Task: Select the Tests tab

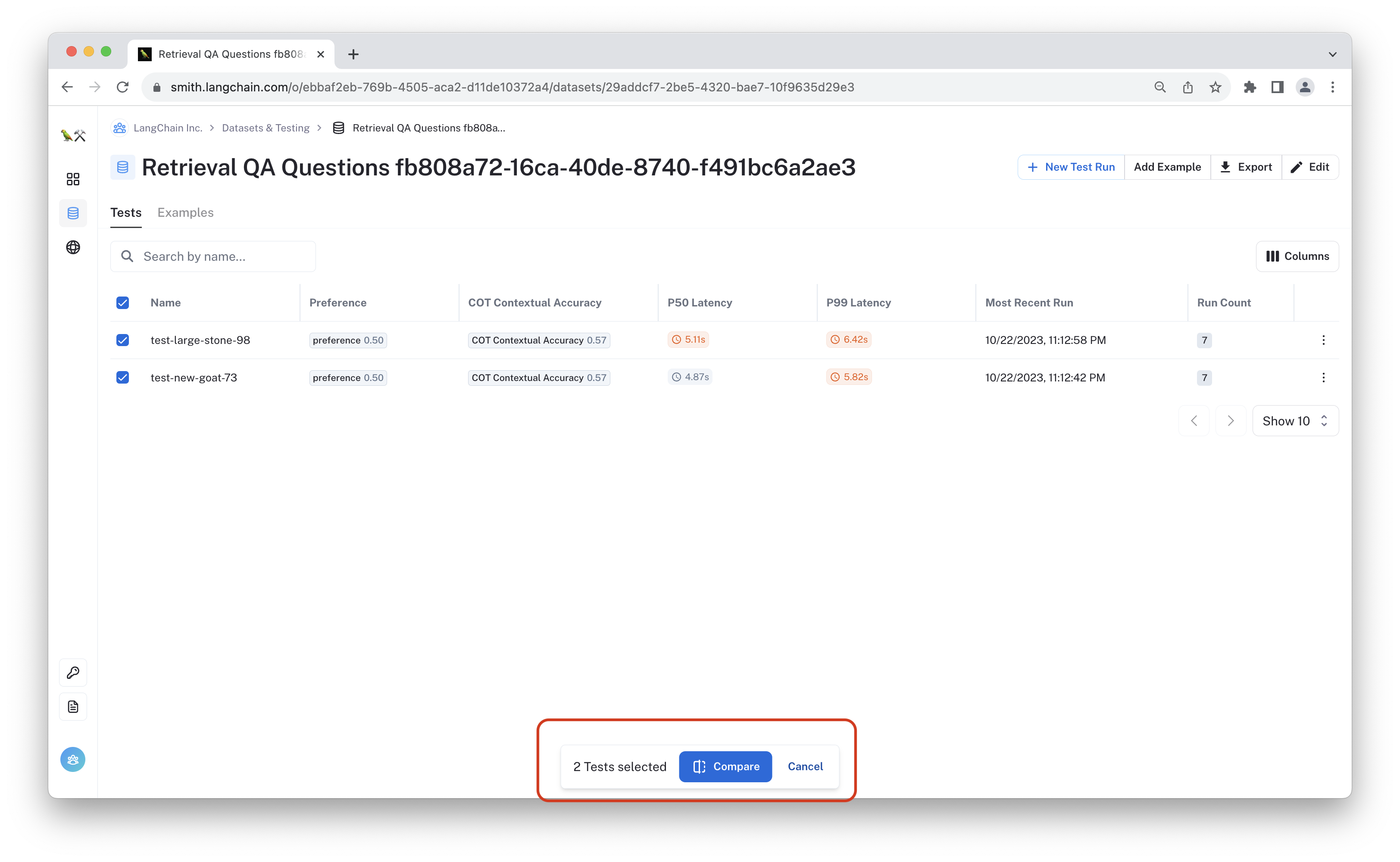Action: click(125, 212)
